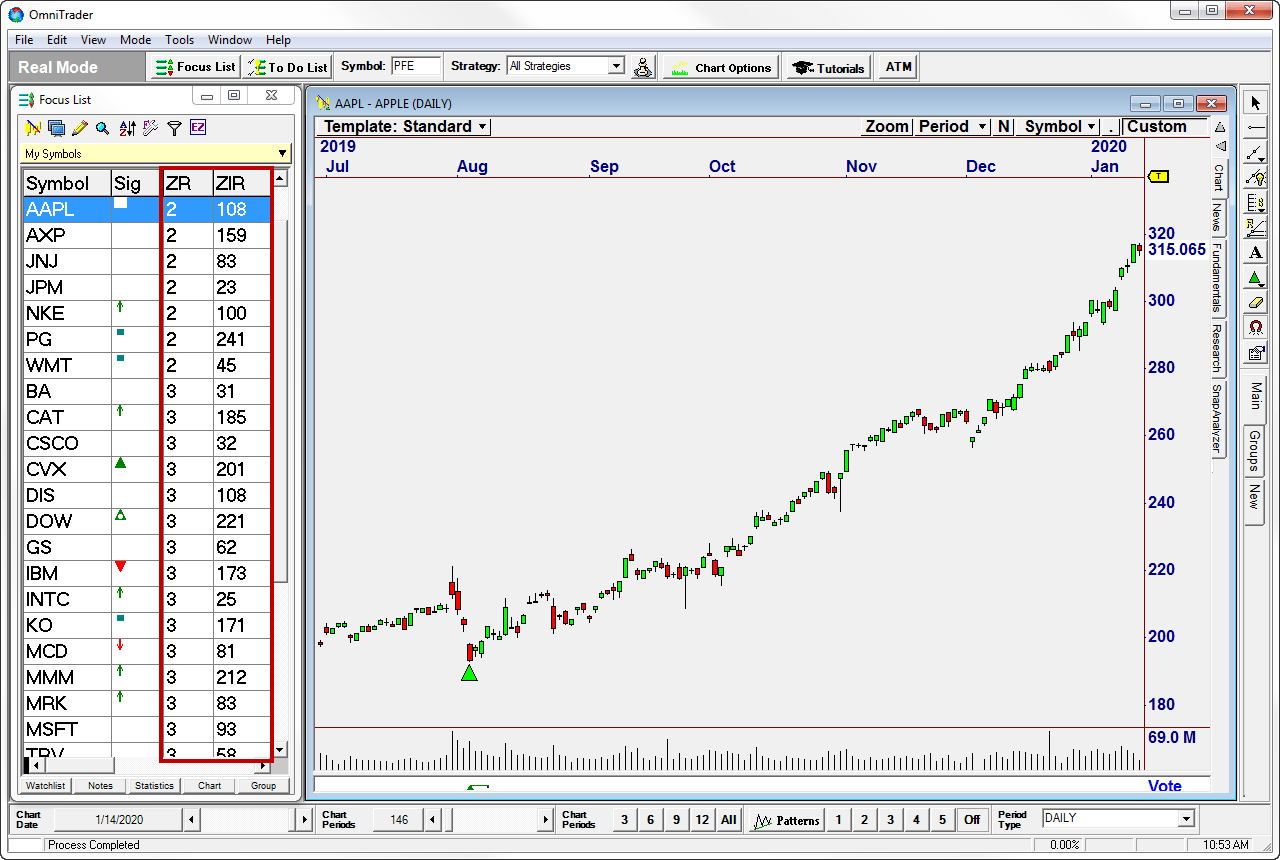Select the text annotation A tool
The width and height of the screenshot is (1280, 860).
click(x=1256, y=253)
